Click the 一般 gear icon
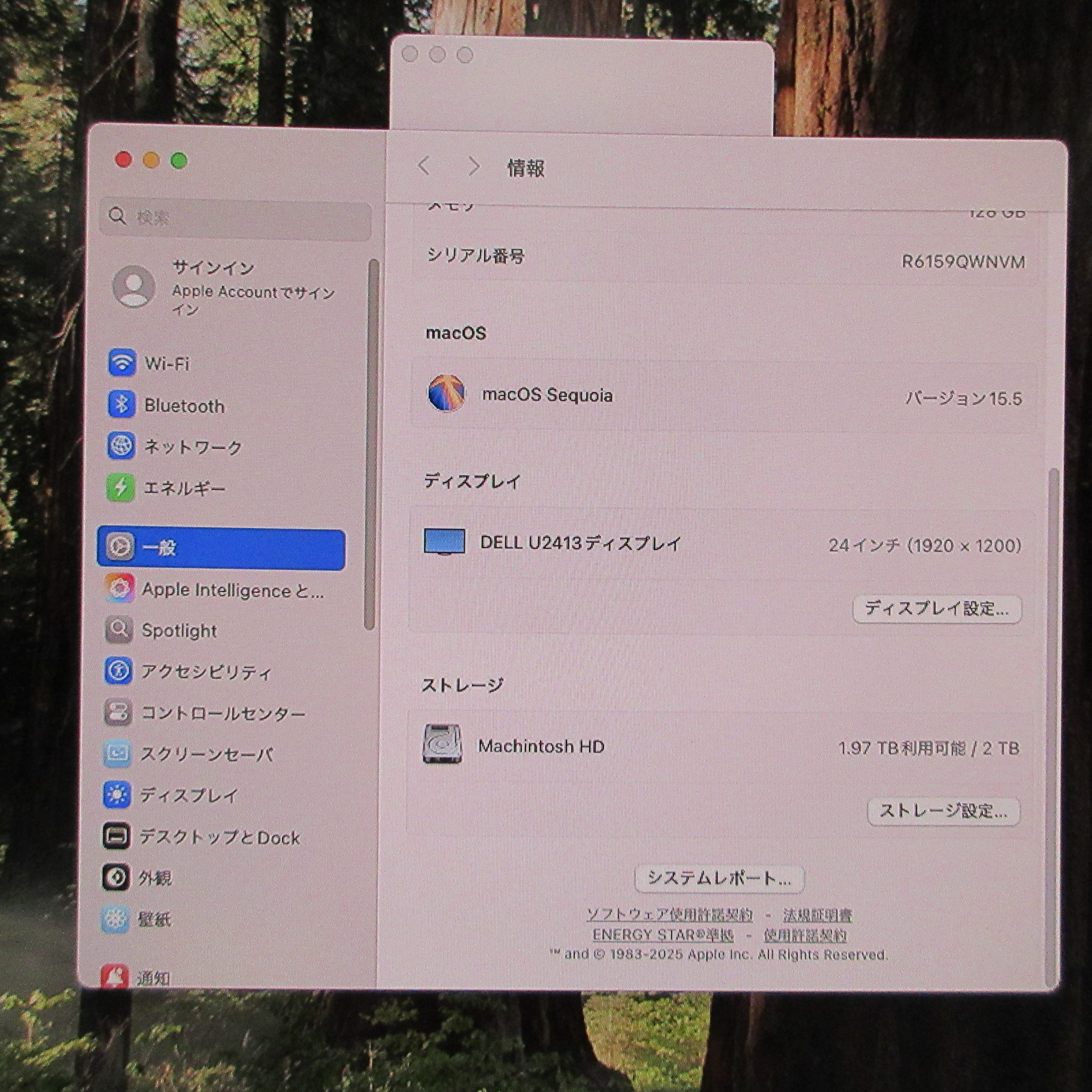This screenshot has width=1092, height=1092. pos(120,547)
